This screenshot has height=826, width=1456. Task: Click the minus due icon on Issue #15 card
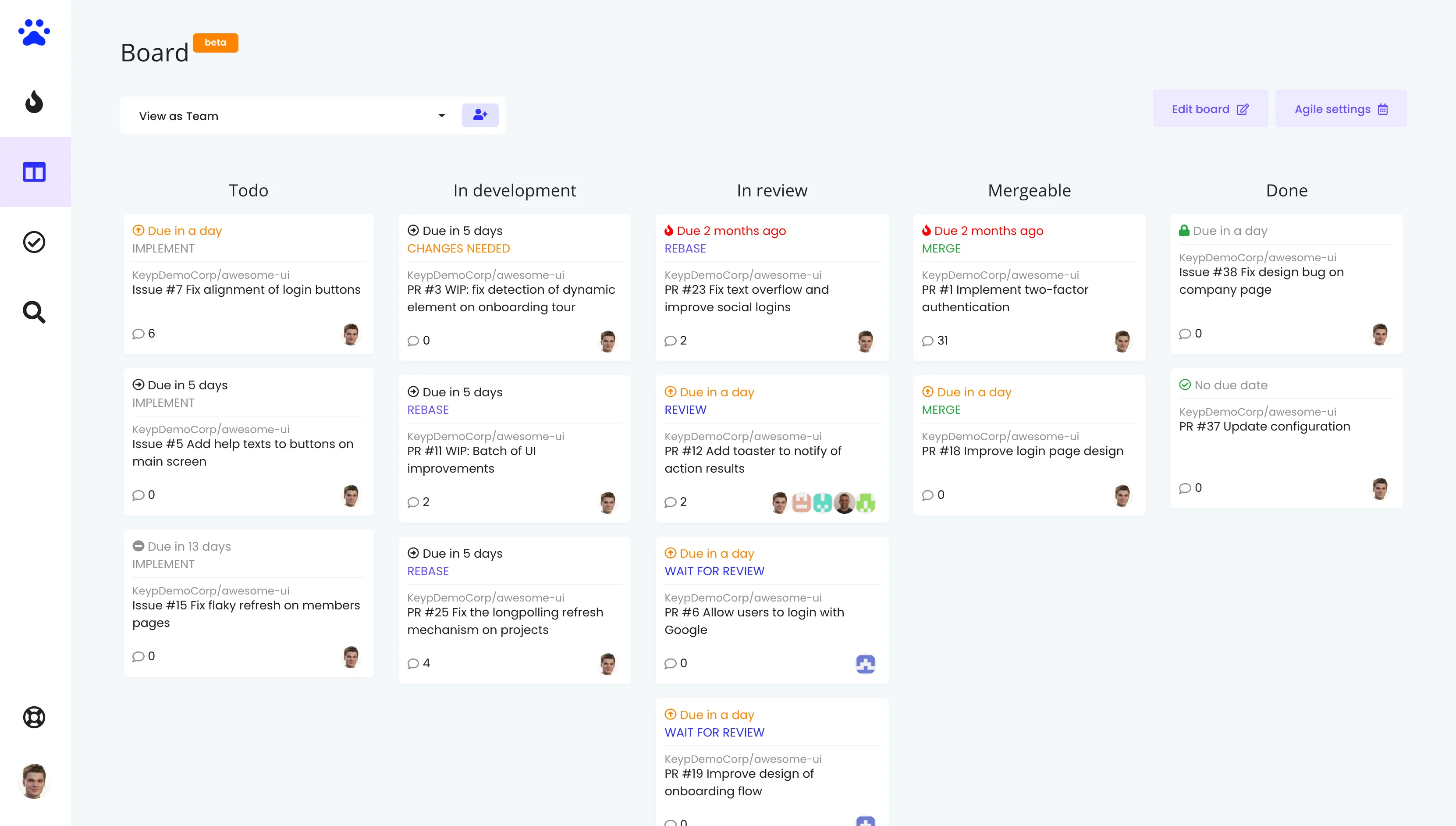pyautogui.click(x=139, y=546)
